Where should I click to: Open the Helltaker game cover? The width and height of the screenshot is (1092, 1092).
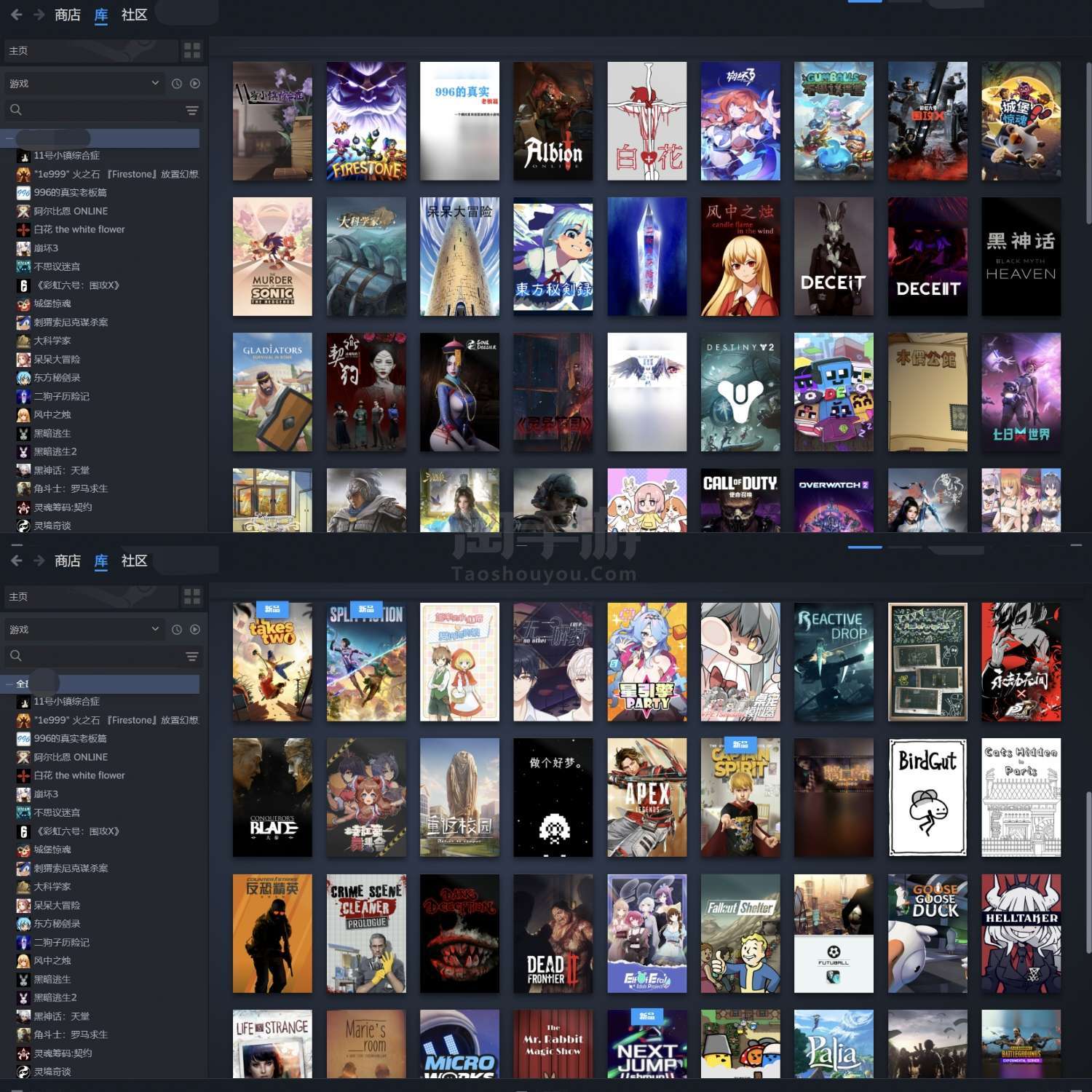coord(1021,933)
